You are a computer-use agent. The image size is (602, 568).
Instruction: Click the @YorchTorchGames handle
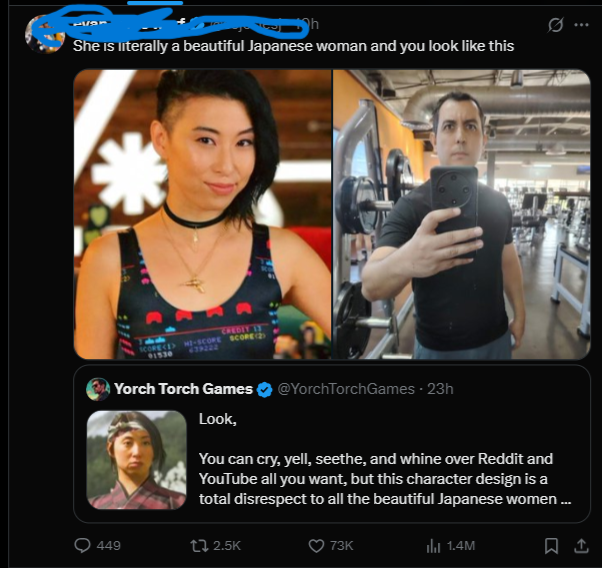[x=346, y=389]
